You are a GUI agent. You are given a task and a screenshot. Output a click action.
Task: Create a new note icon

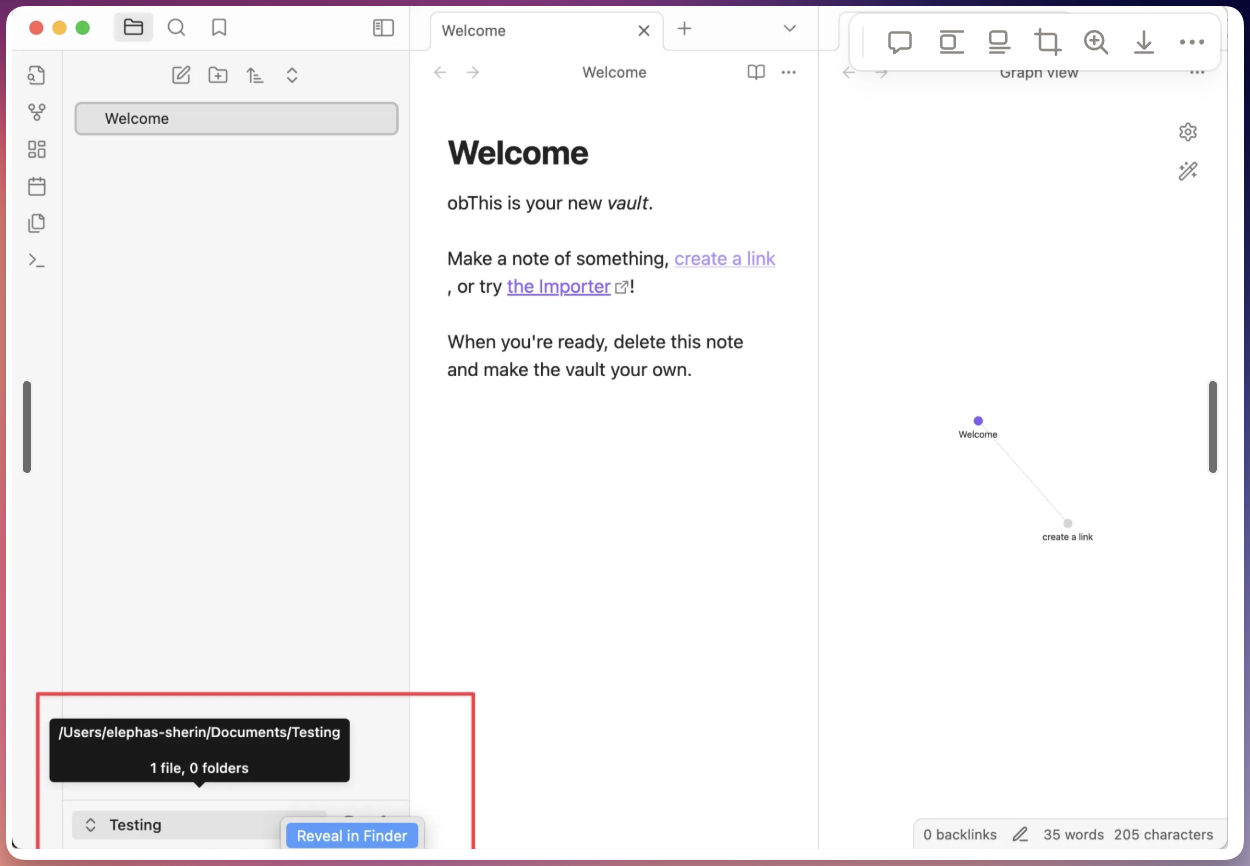coord(181,75)
